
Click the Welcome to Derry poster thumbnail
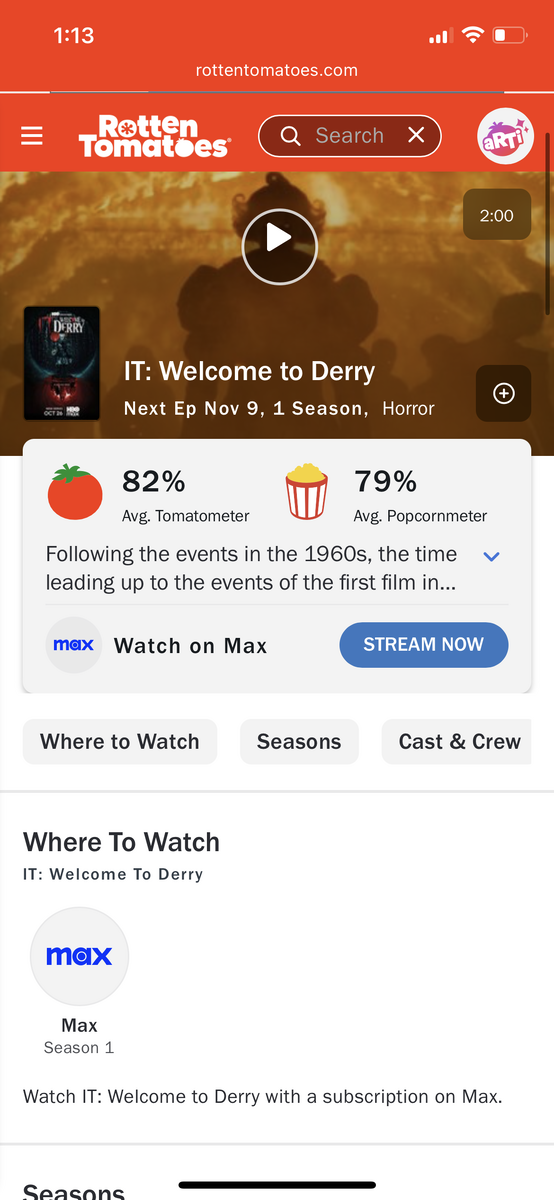[62, 363]
